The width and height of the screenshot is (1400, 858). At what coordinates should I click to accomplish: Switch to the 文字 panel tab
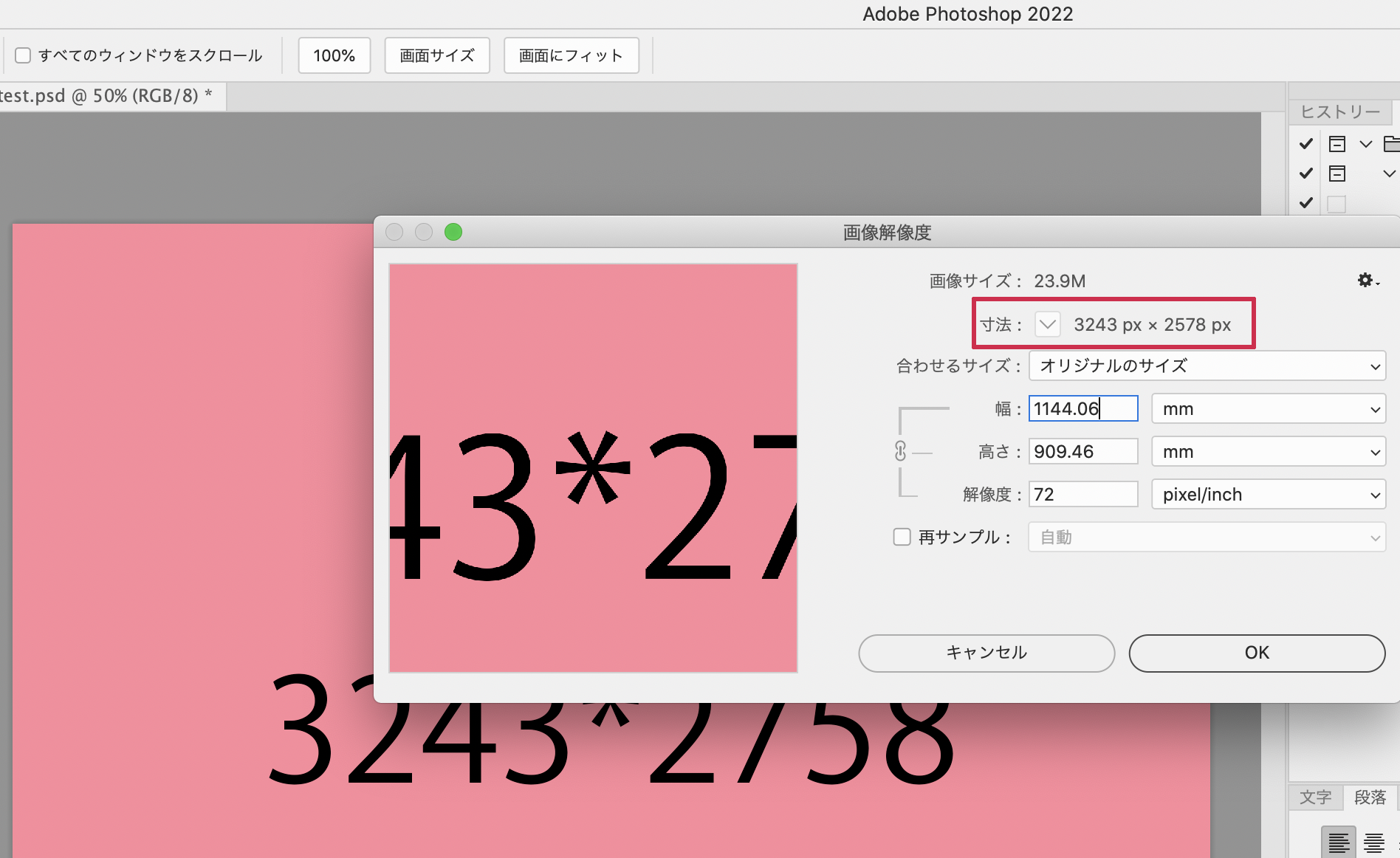[x=1315, y=797]
